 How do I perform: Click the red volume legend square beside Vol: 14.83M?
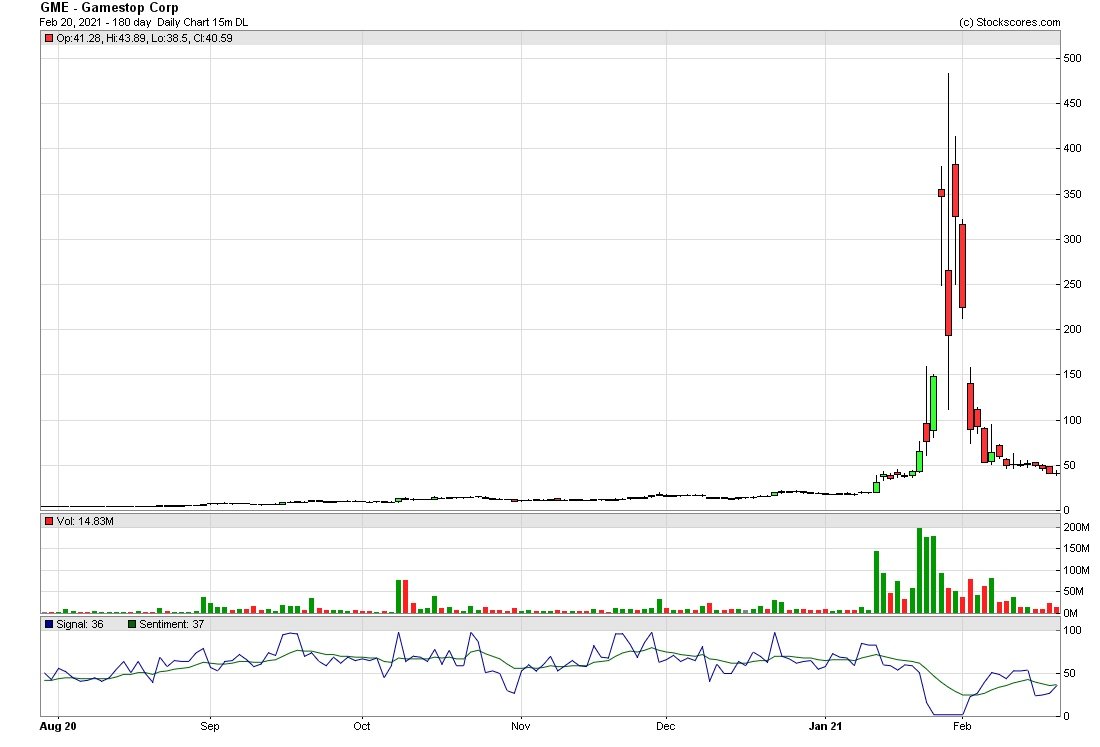[49, 521]
